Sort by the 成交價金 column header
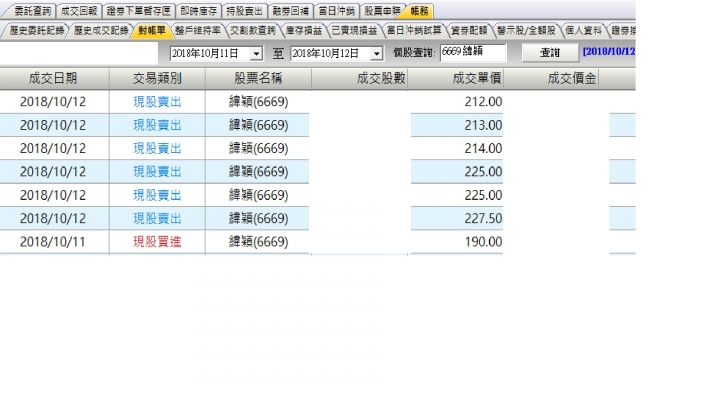 click(x=551, y=79)
